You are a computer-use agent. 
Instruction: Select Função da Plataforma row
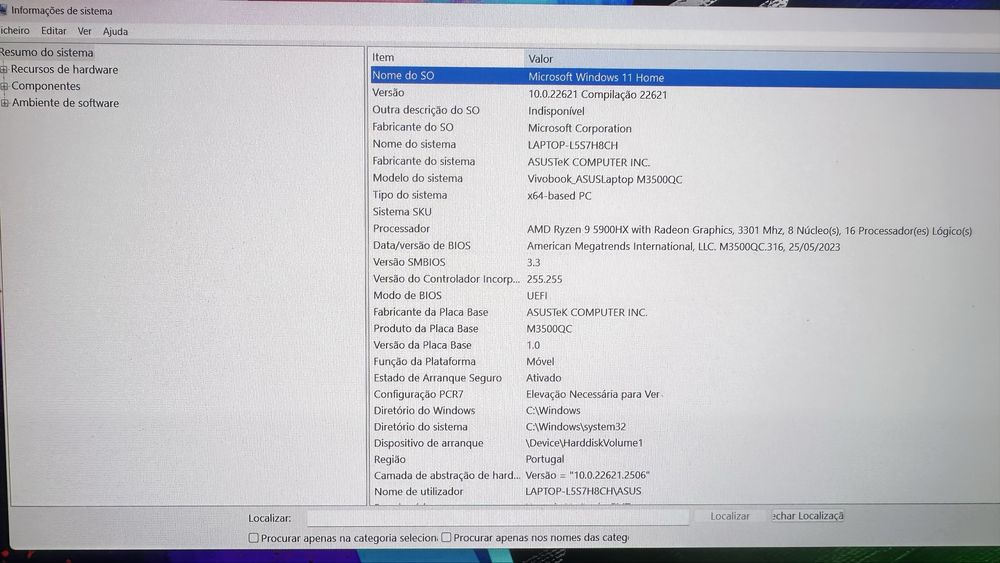(x=685, y=362)
